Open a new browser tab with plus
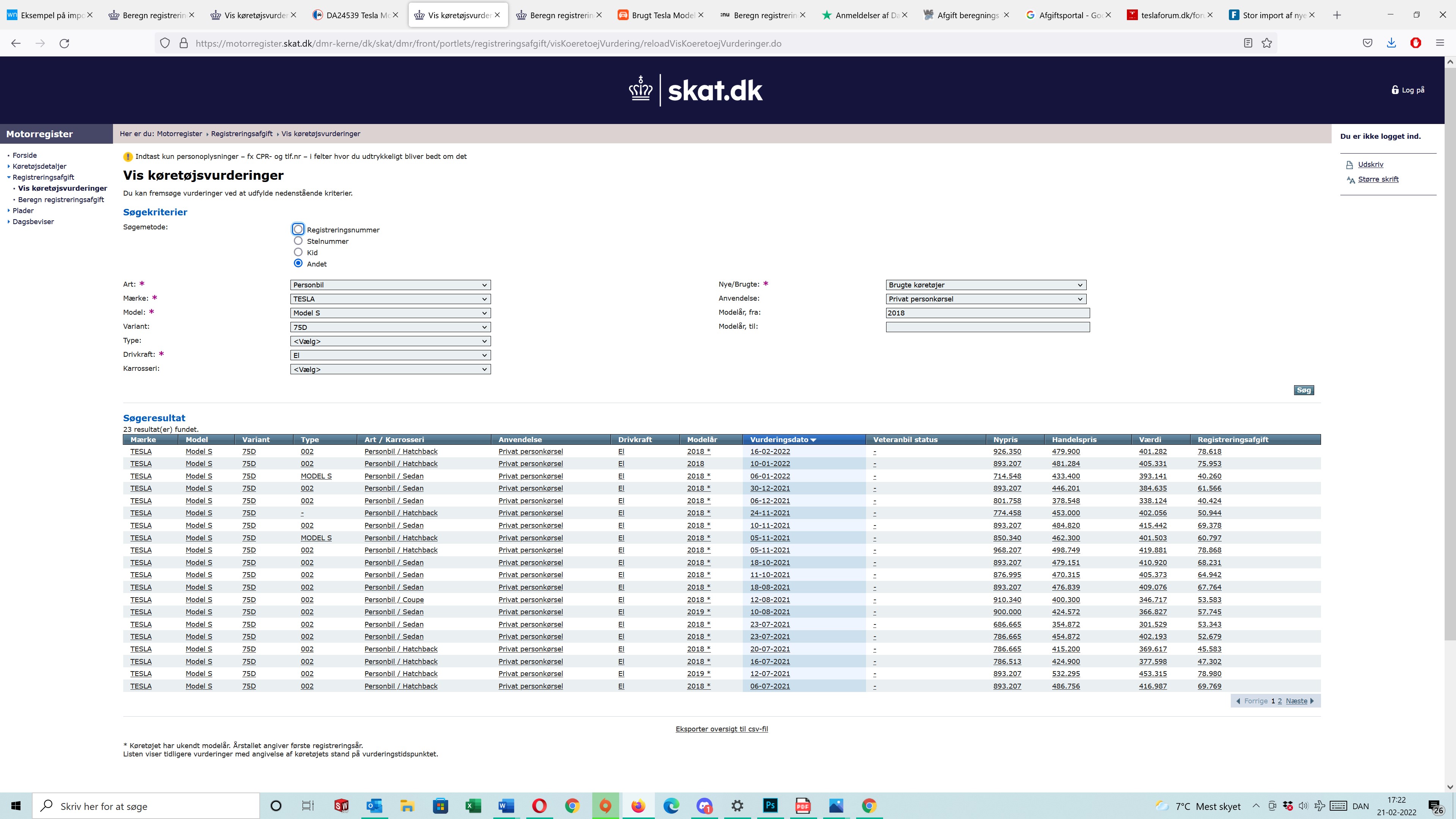 click(1337, 15)
